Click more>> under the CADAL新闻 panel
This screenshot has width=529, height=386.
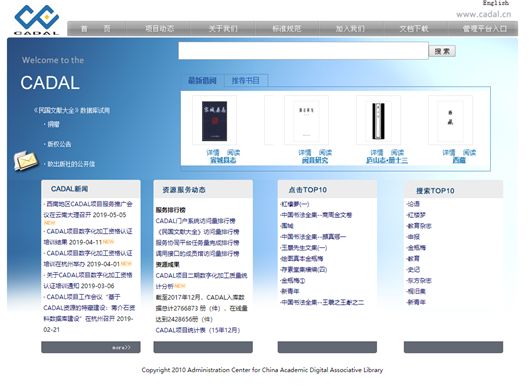click(121, 347)
